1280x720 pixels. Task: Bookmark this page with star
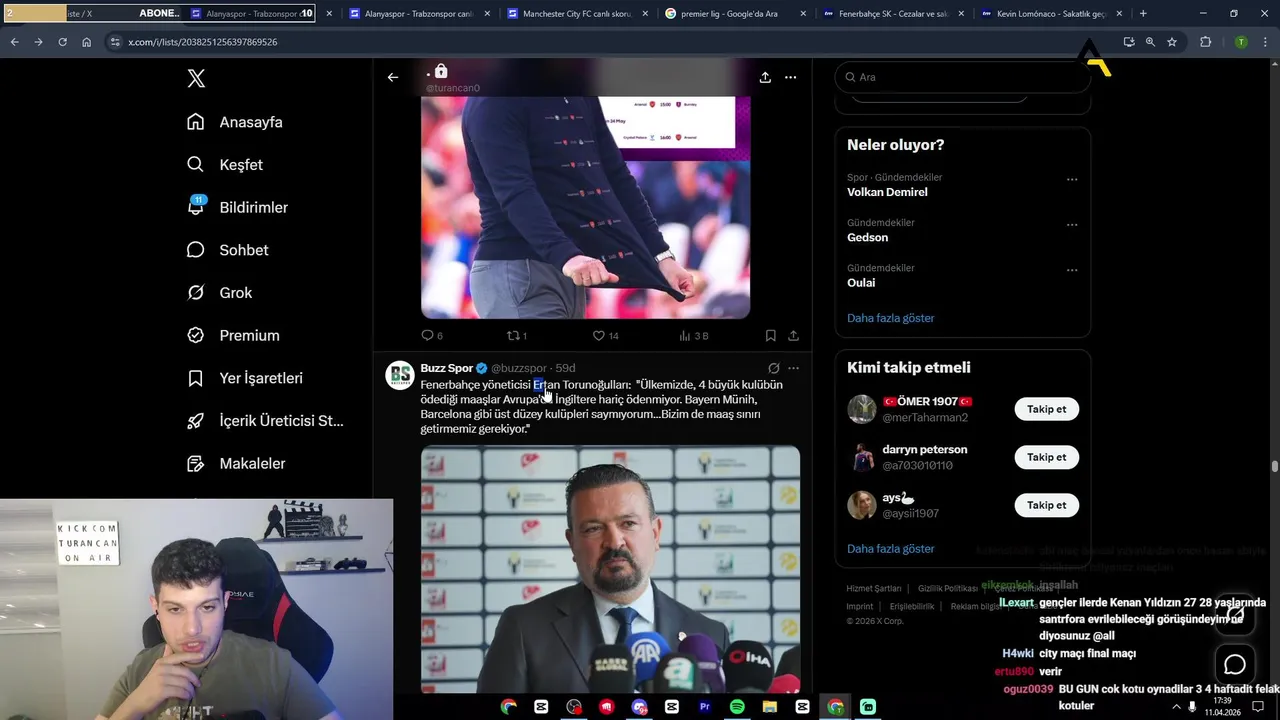pyautogui.click(x=1172, y=42)
